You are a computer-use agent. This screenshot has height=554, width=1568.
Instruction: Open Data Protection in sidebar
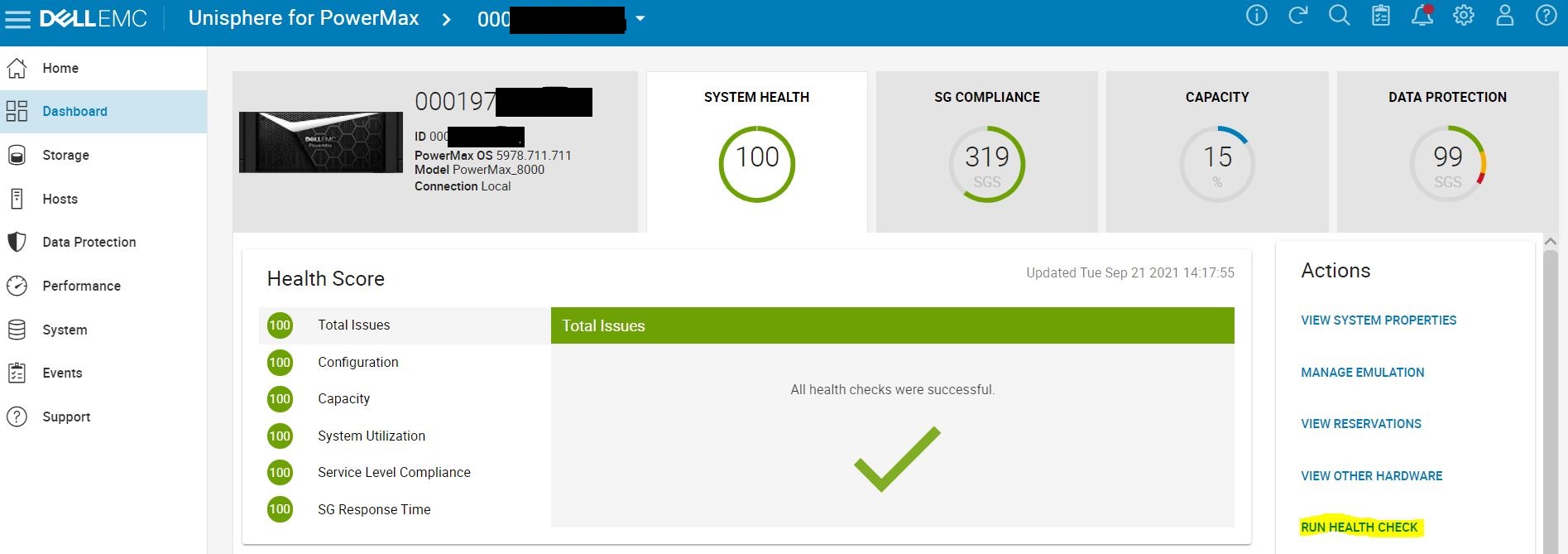[103, 242]
